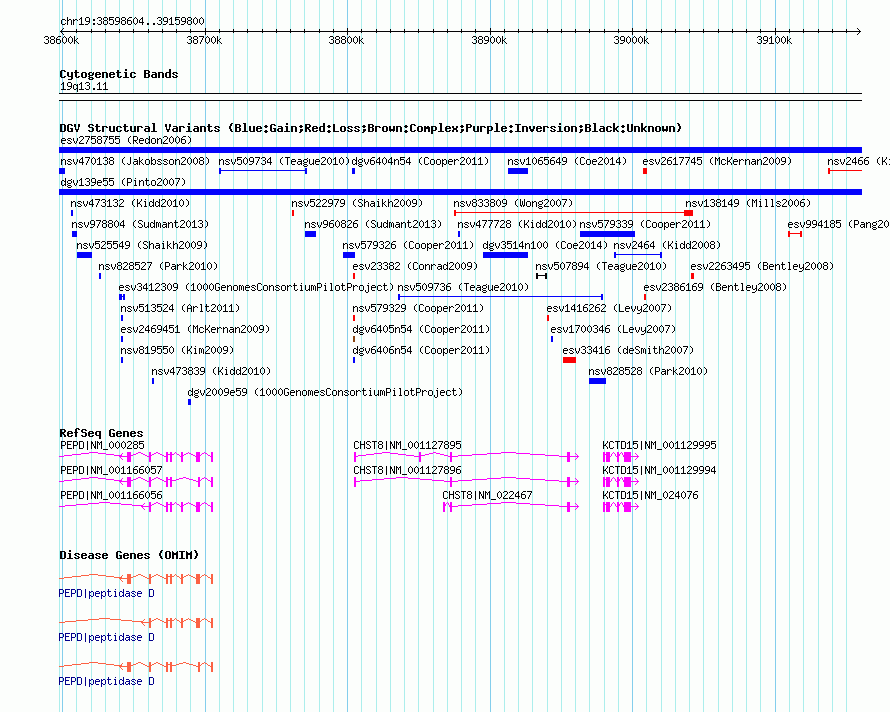Click the Disease Genes (OMIM) track title
The height and width of the screenshot is (712, 890).
coord(129,555)
